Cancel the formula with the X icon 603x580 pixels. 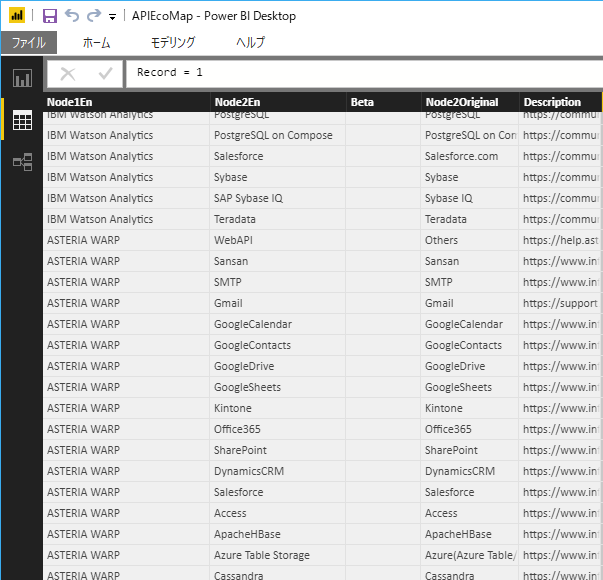(x=68, y=73)
